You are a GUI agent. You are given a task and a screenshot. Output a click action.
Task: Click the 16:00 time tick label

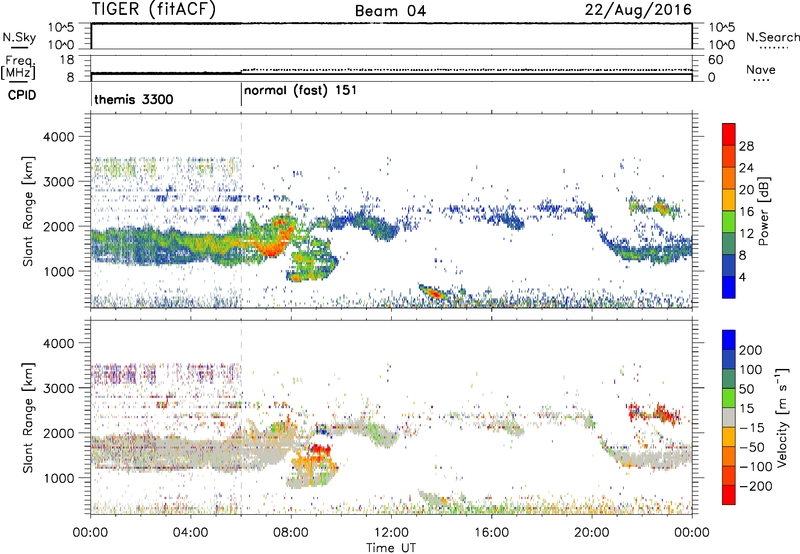(491, 533)
